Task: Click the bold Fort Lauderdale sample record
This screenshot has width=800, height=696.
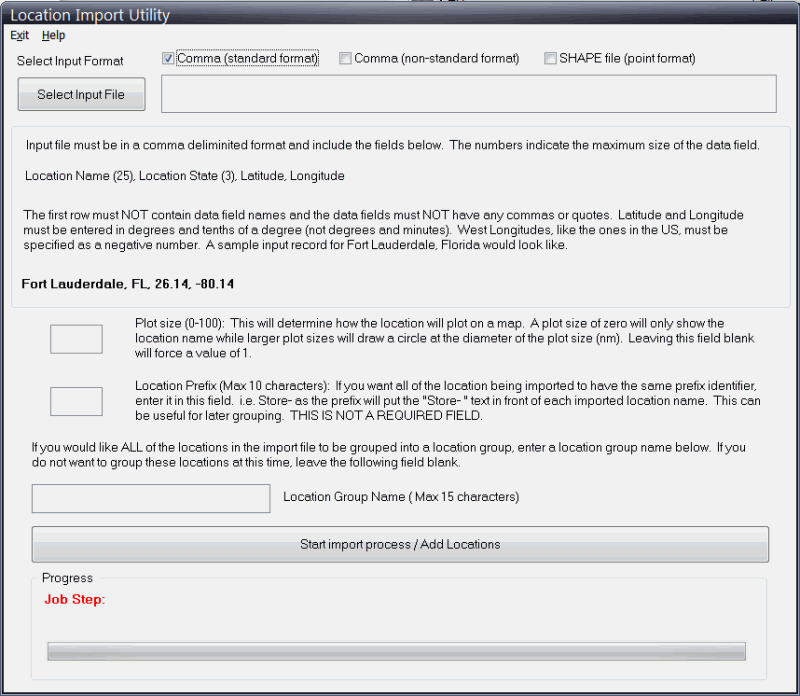Action: (x=128, y=284)
